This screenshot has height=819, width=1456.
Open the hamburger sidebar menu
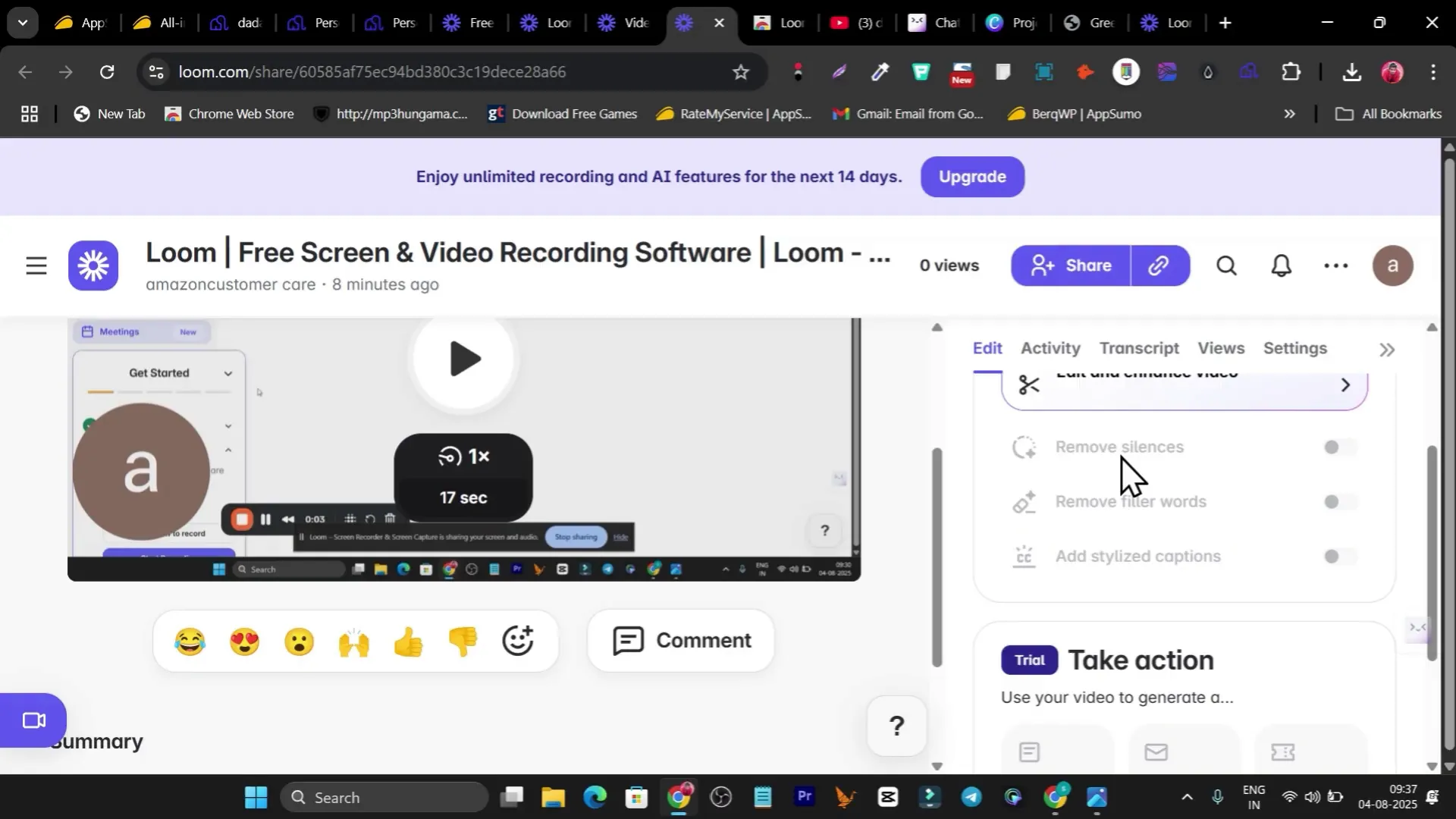(x=36, y=265)
